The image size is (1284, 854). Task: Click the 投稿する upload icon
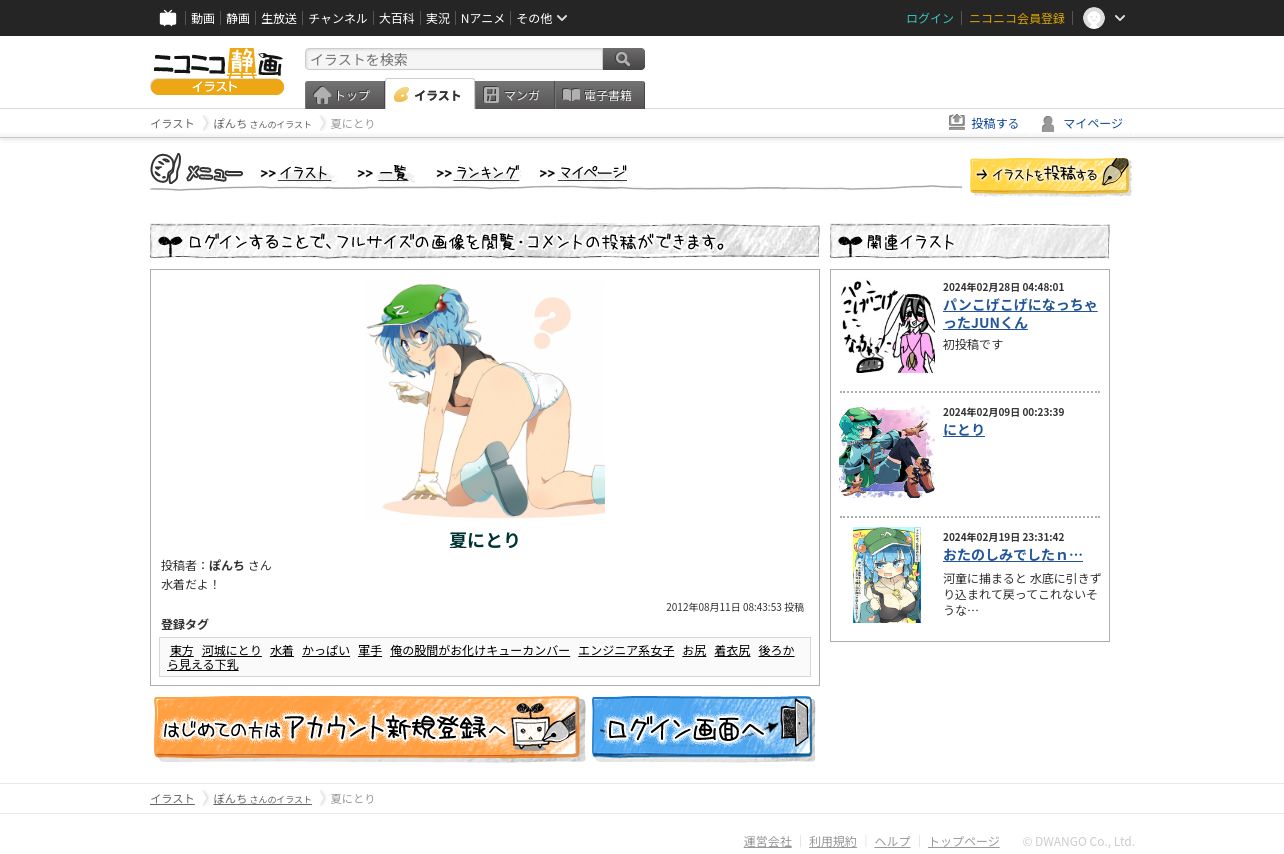[957, 123]
